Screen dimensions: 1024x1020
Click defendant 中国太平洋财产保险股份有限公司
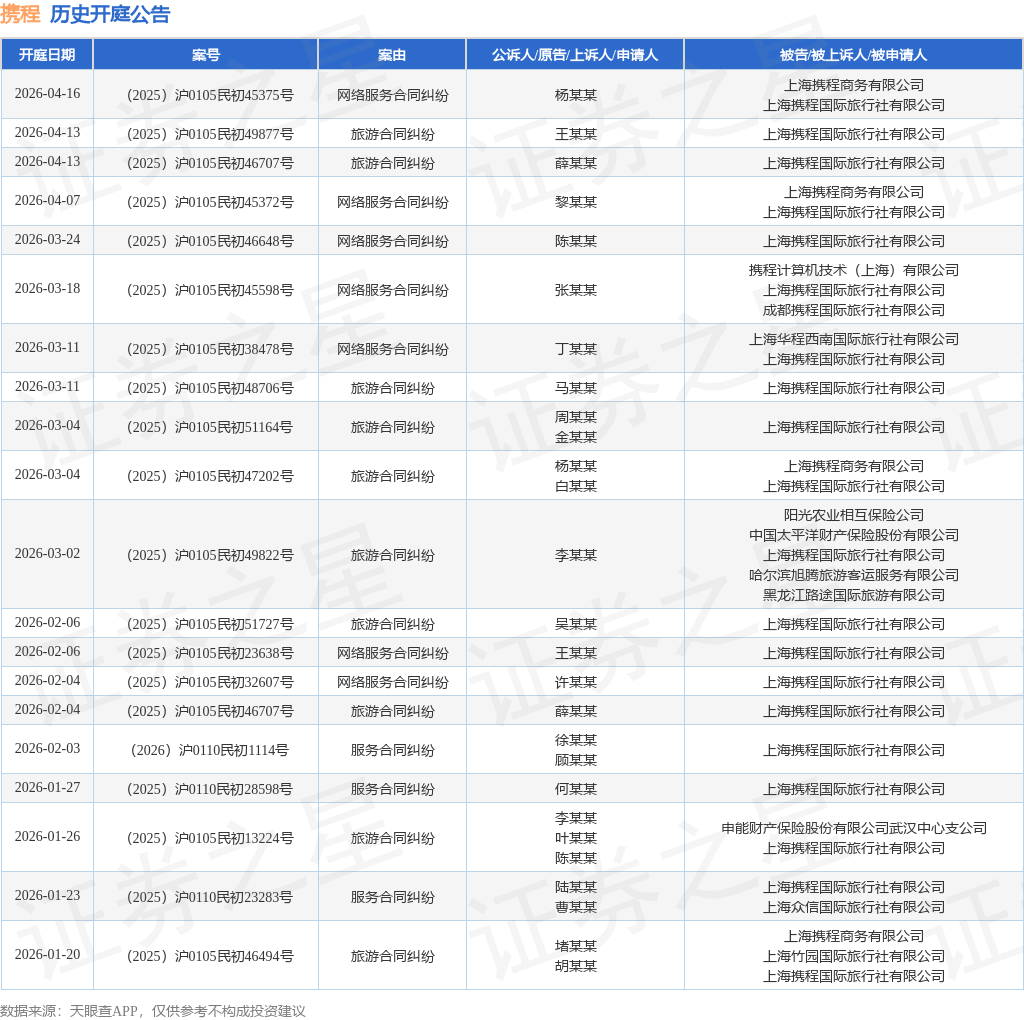click(854, 535)
